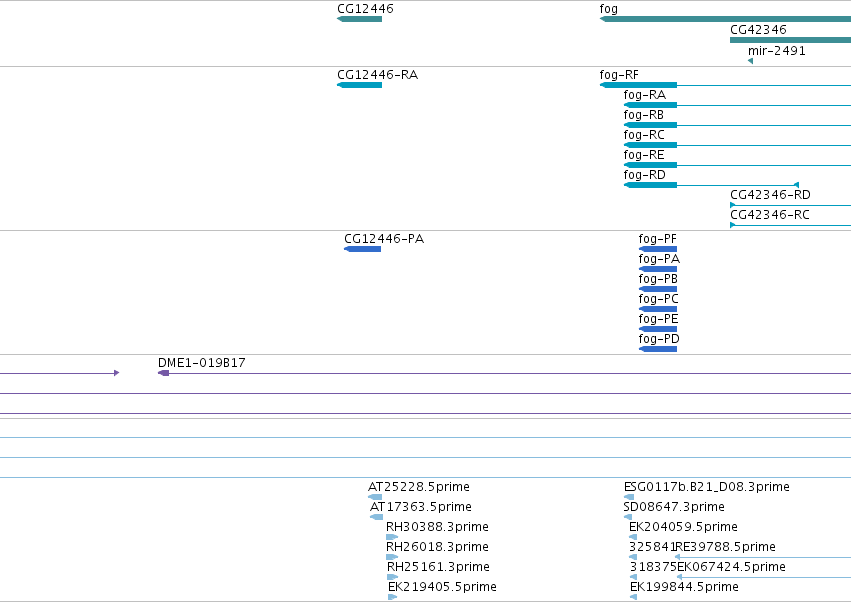Click the CG12446-RA transcript bar
The image size is (851, 602).
click(359, 85)
